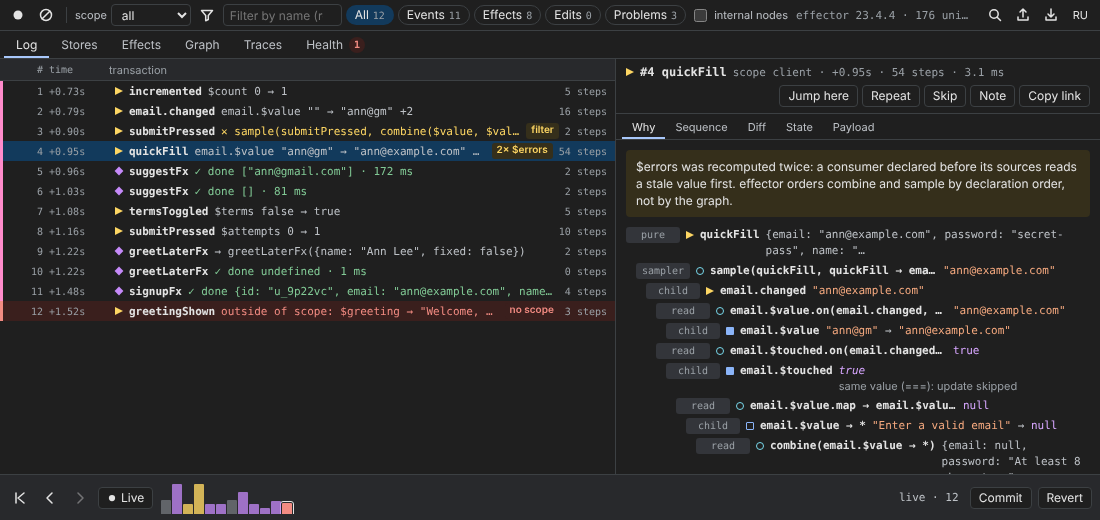Open the scope dropdown set to all
The height and width of the screenshot is (520, 1100).
pos(151,15)
